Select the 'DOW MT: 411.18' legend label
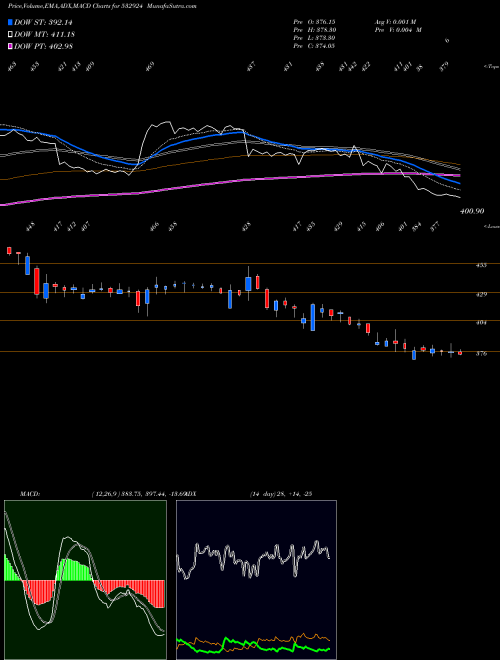The width and height of the screenshot is (500, 660). 45,34
